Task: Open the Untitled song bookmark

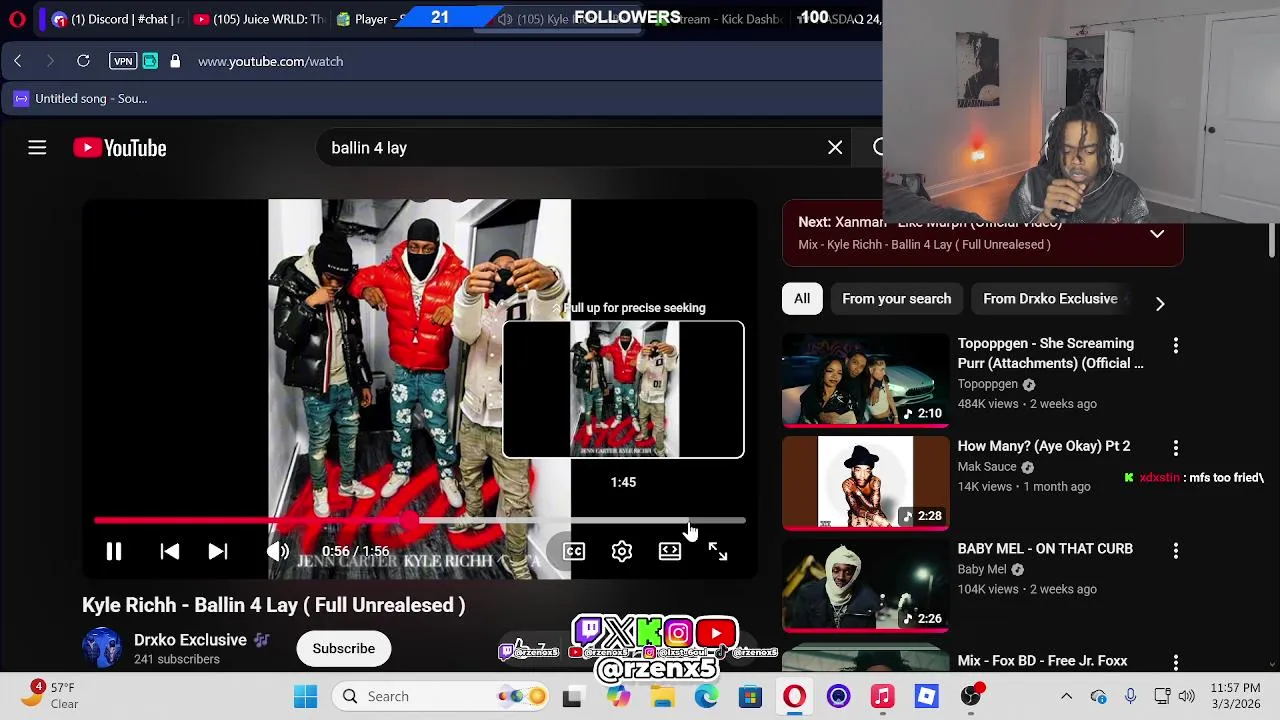Action: [80, 98]
